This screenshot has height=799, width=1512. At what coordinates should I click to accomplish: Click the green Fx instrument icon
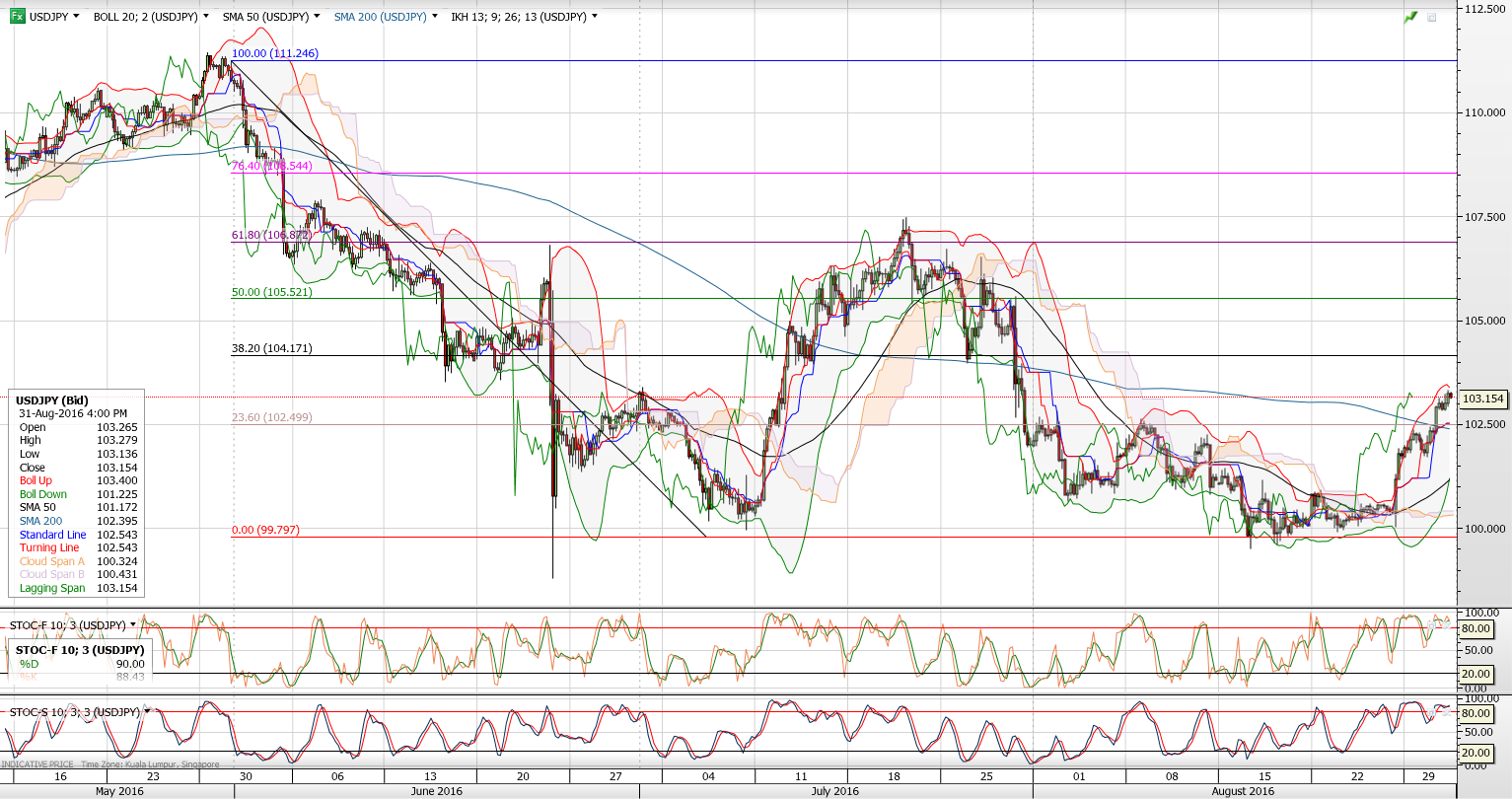point(18,17)
